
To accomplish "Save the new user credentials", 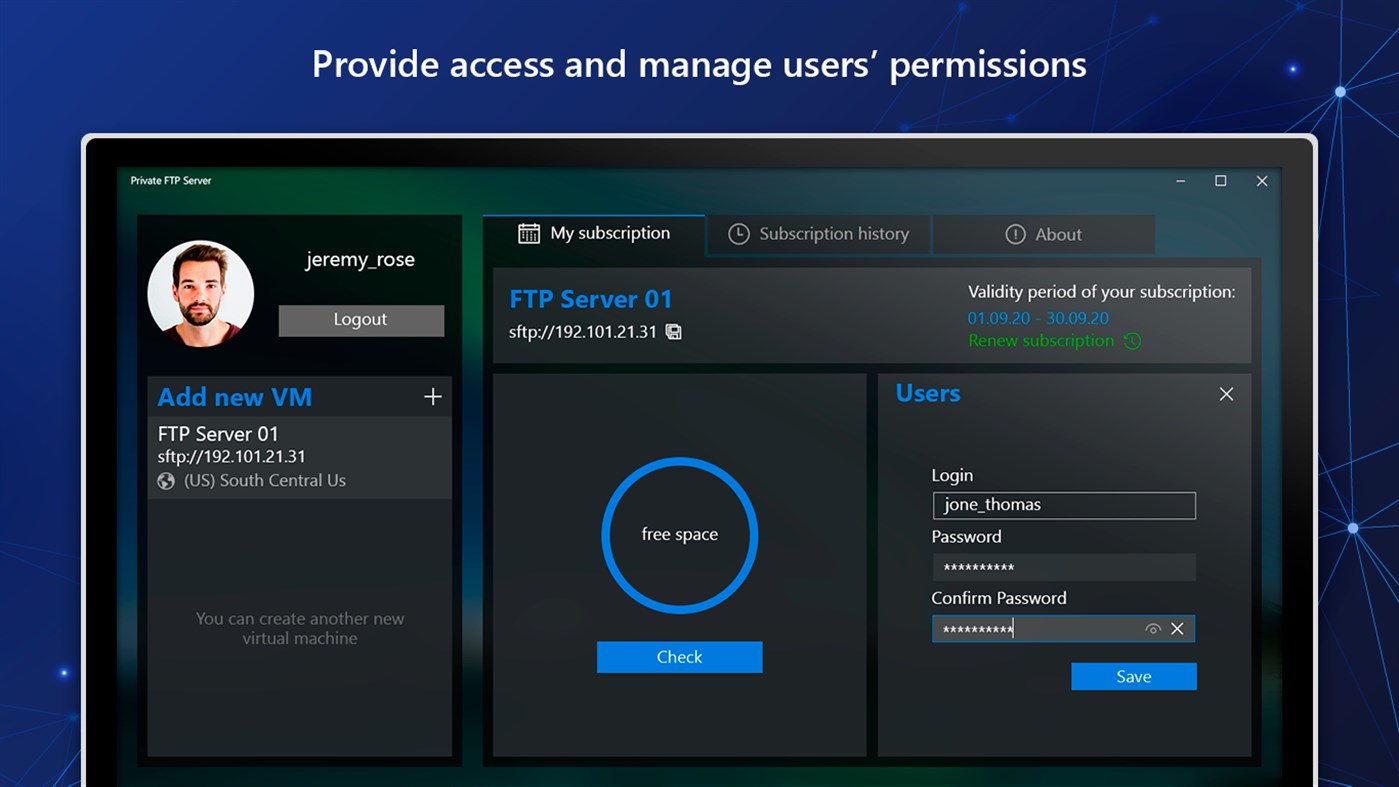I will [x=1133, y=676].
